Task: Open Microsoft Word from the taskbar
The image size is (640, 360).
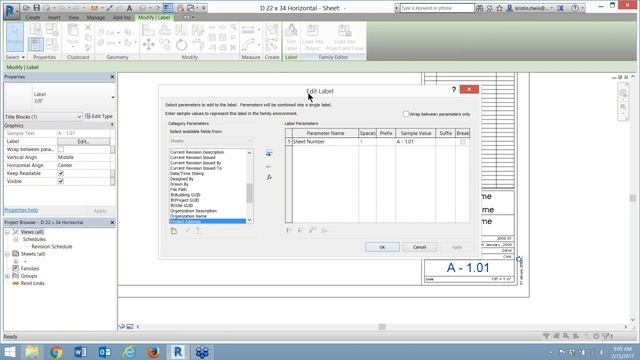Action: coord(80,352)
